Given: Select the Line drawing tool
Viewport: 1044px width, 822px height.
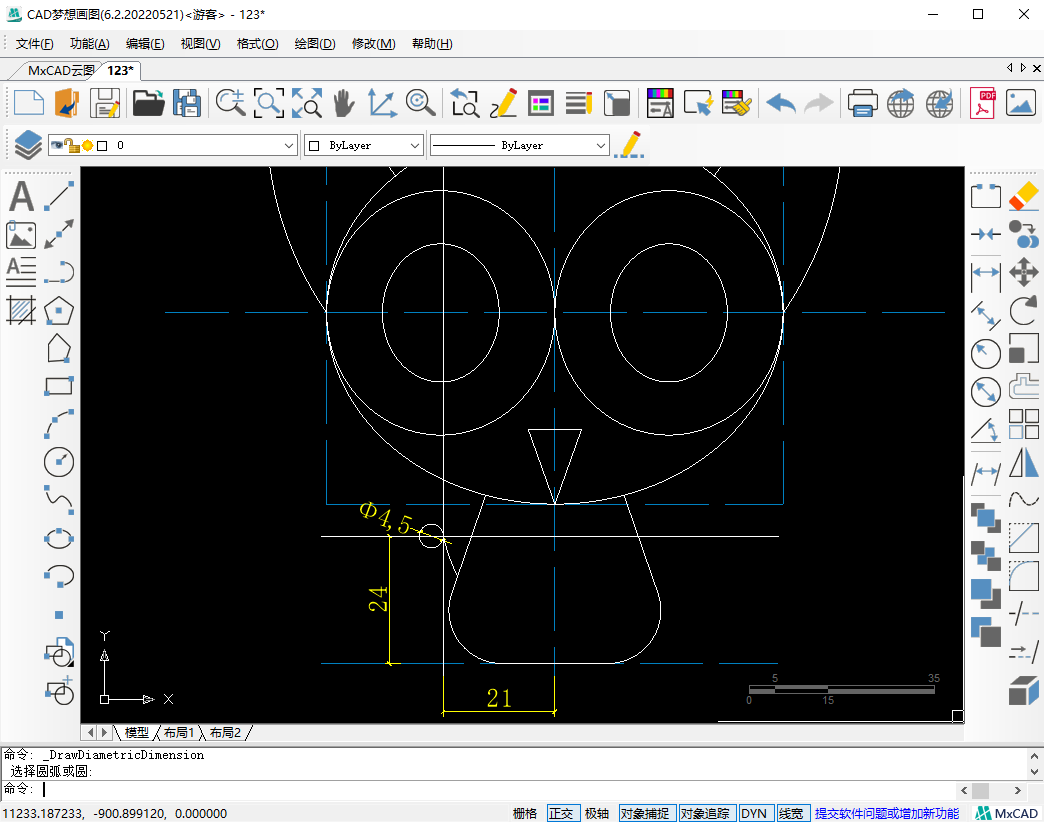Looking at the screenshot, I should pos(59,196).
